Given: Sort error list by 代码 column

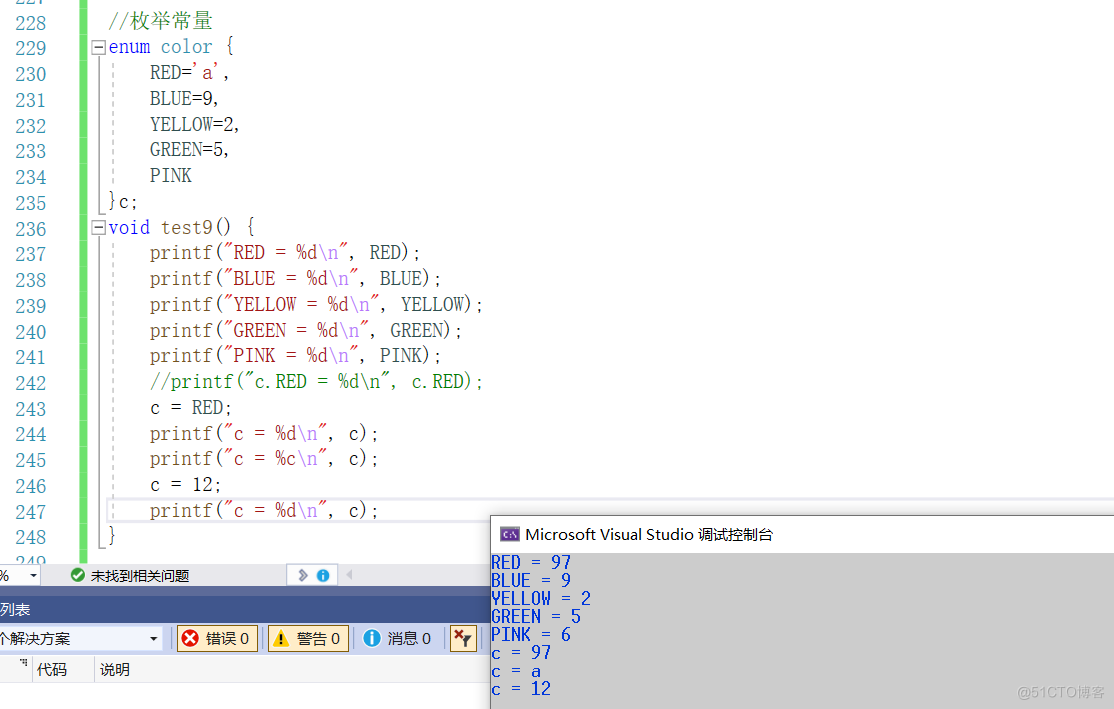Looking at the screenshot, I should 52,669.
